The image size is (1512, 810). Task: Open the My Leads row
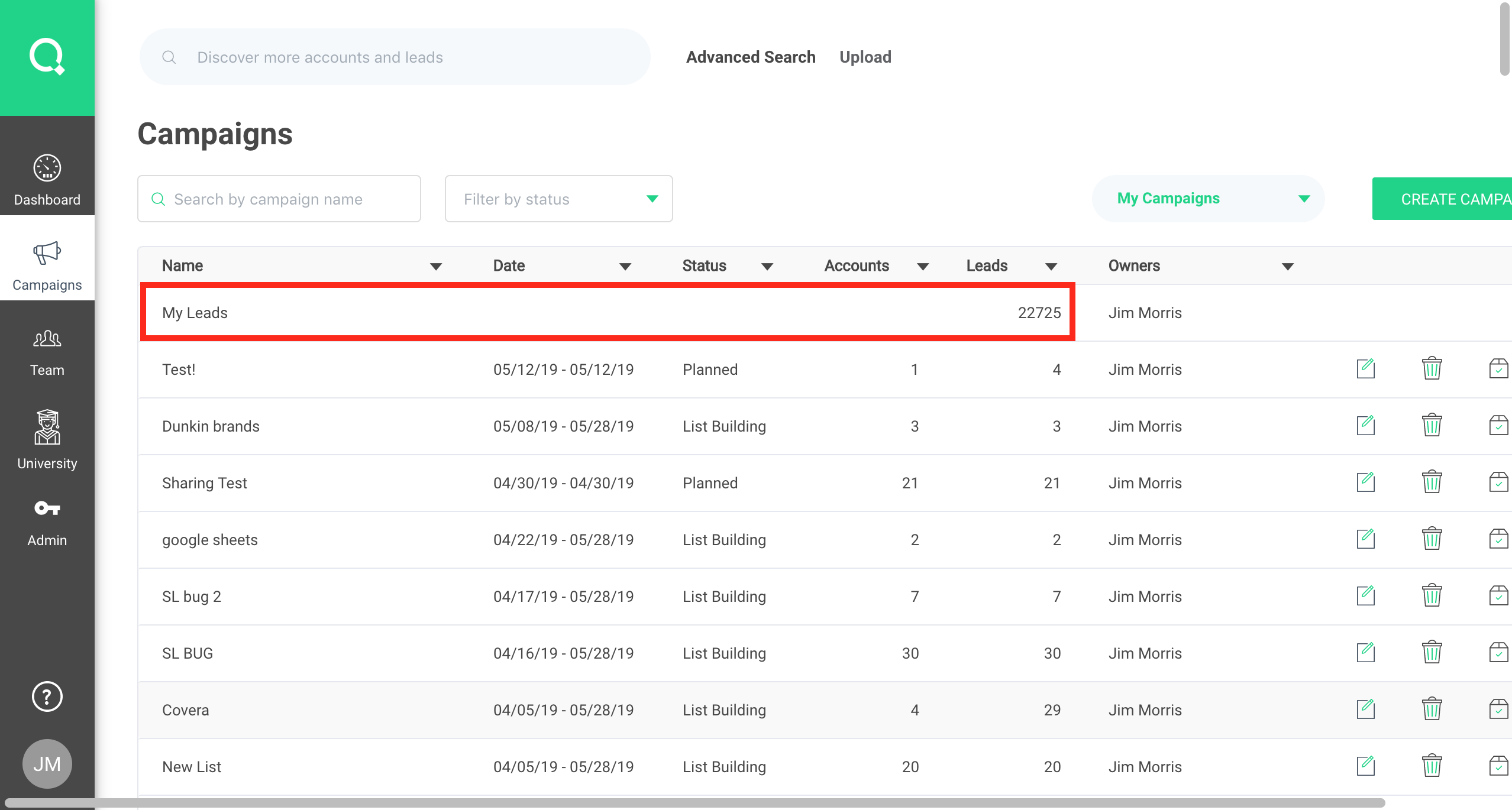[195, 313]
